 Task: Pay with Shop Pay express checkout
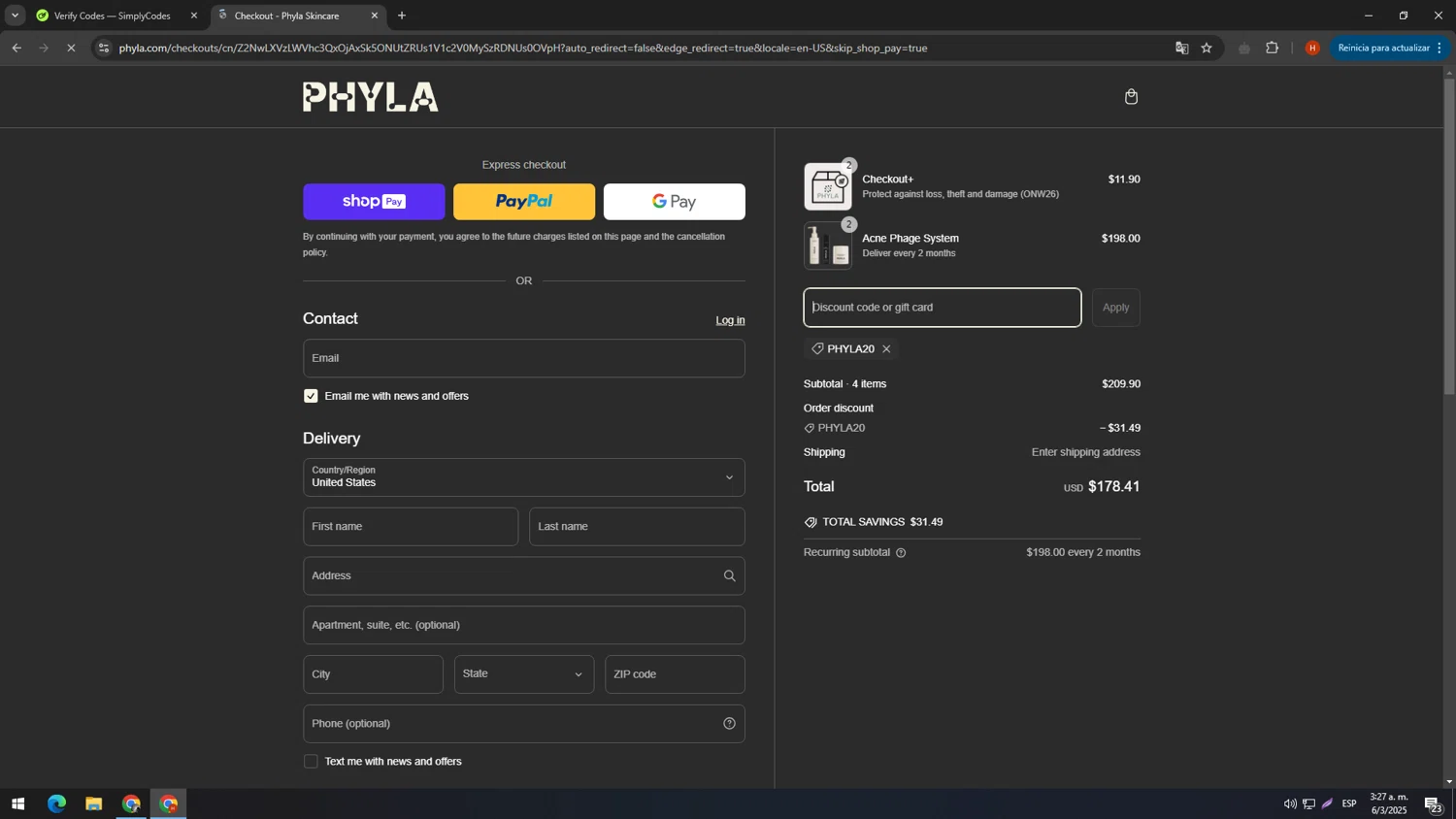(x=374, y=202)
